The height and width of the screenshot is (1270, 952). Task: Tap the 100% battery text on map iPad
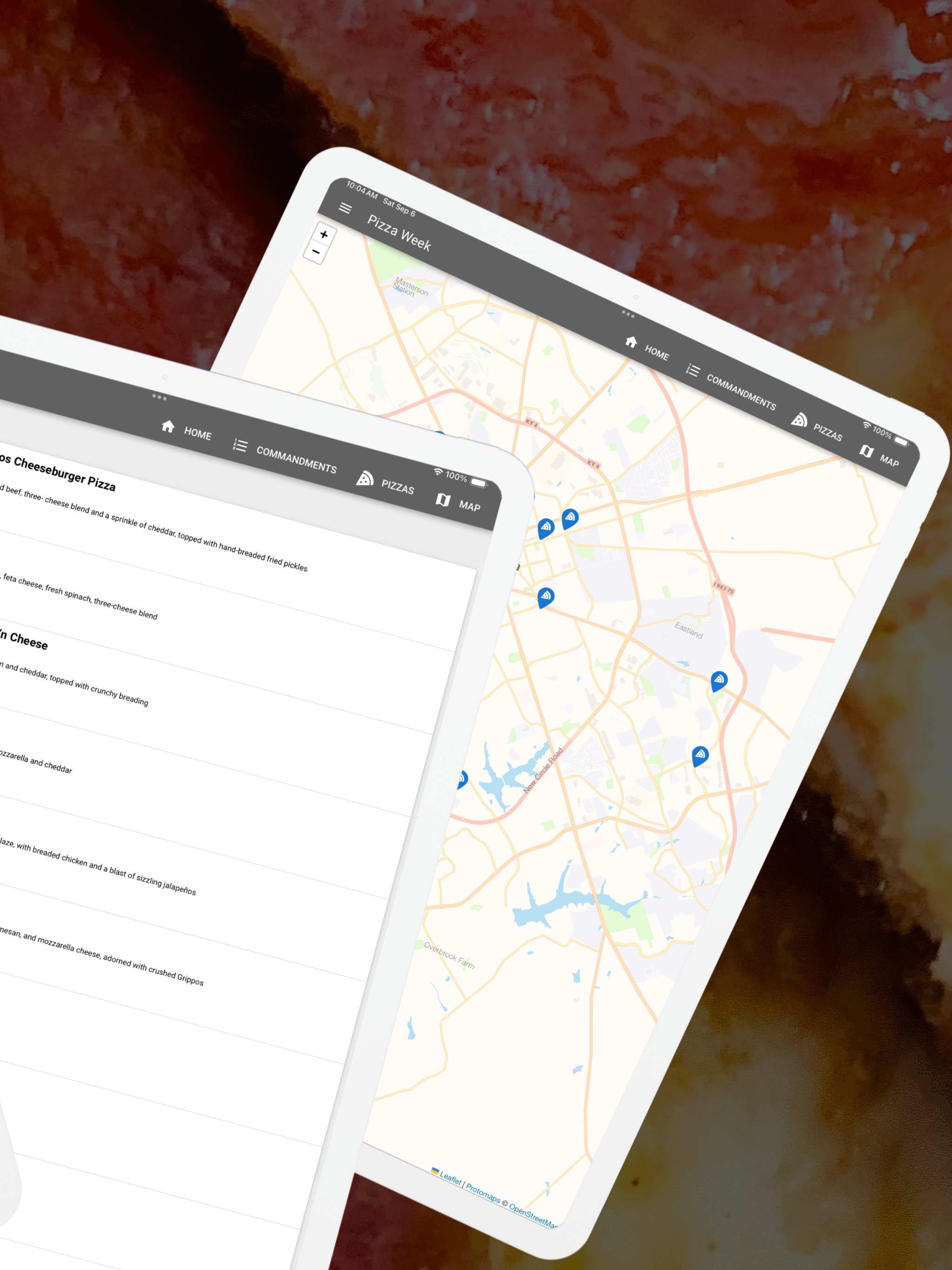point(882,432)
